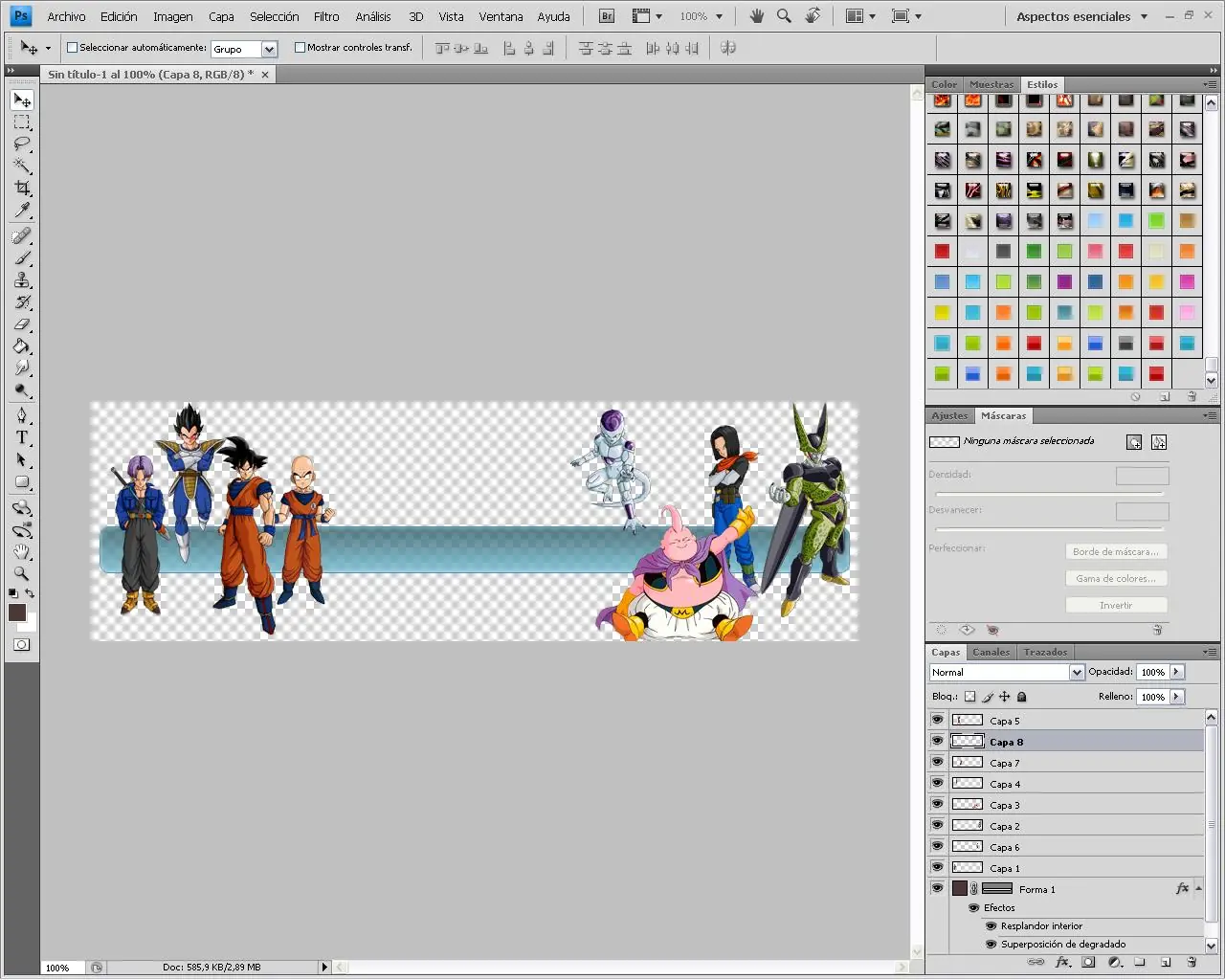The image size is (1225, 980).
Task: Click the status bar zoom 100% field
Action: click(x=63, y=968)
